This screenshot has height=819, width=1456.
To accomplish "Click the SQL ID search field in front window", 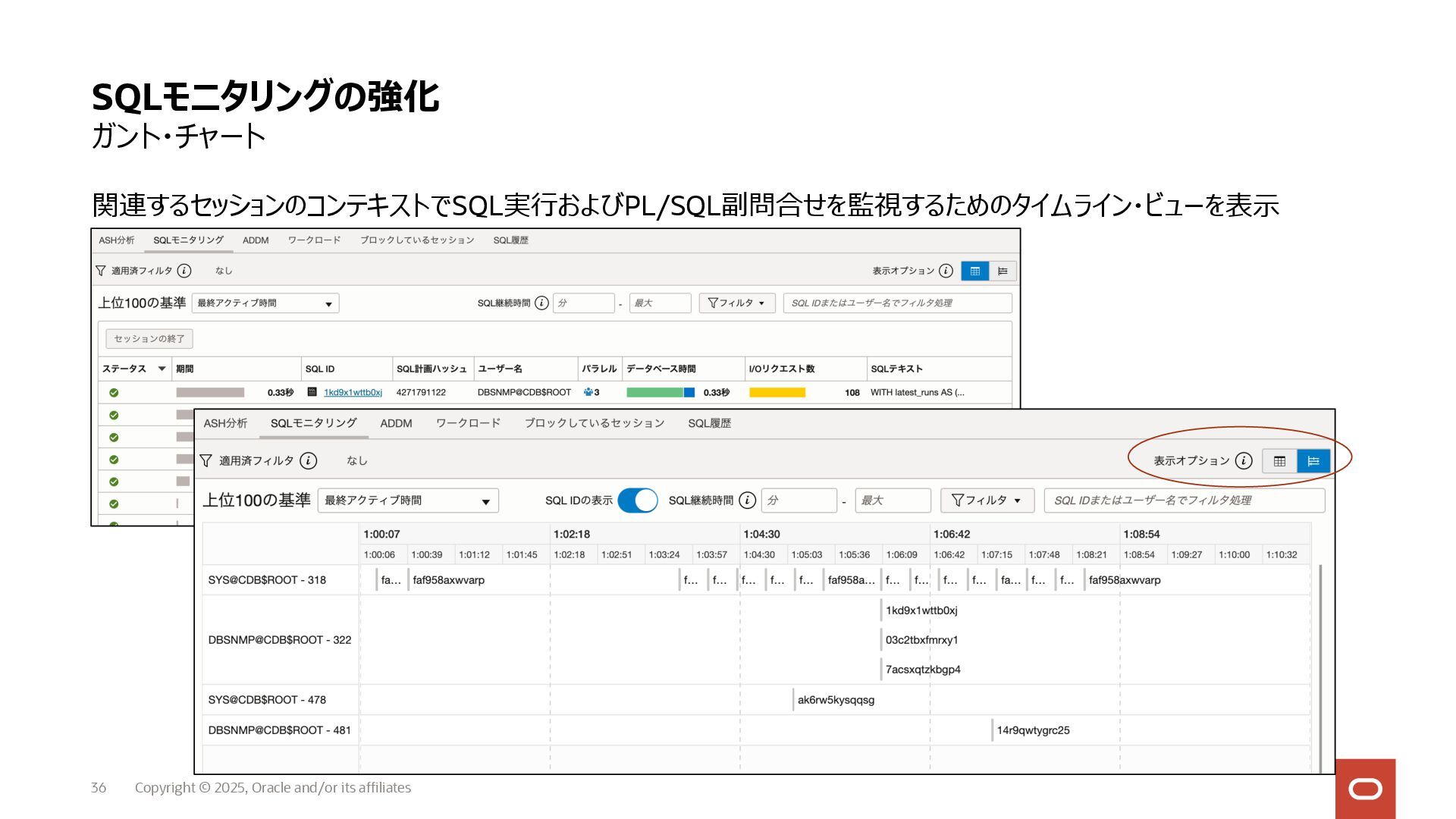I will pos(1185,500).
